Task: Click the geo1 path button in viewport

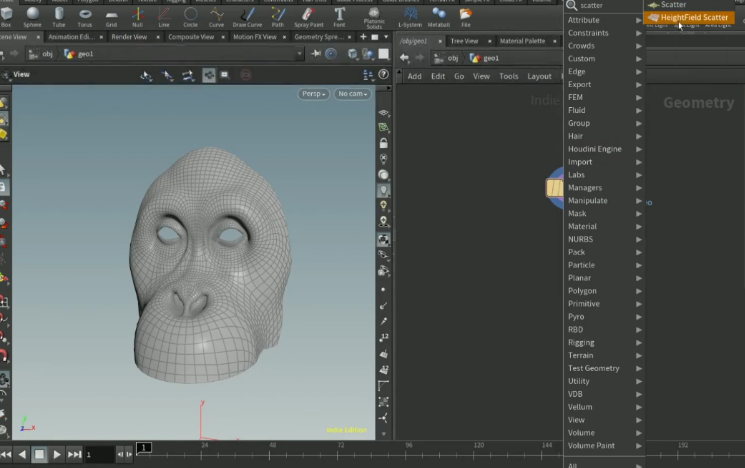Action: 84,54
